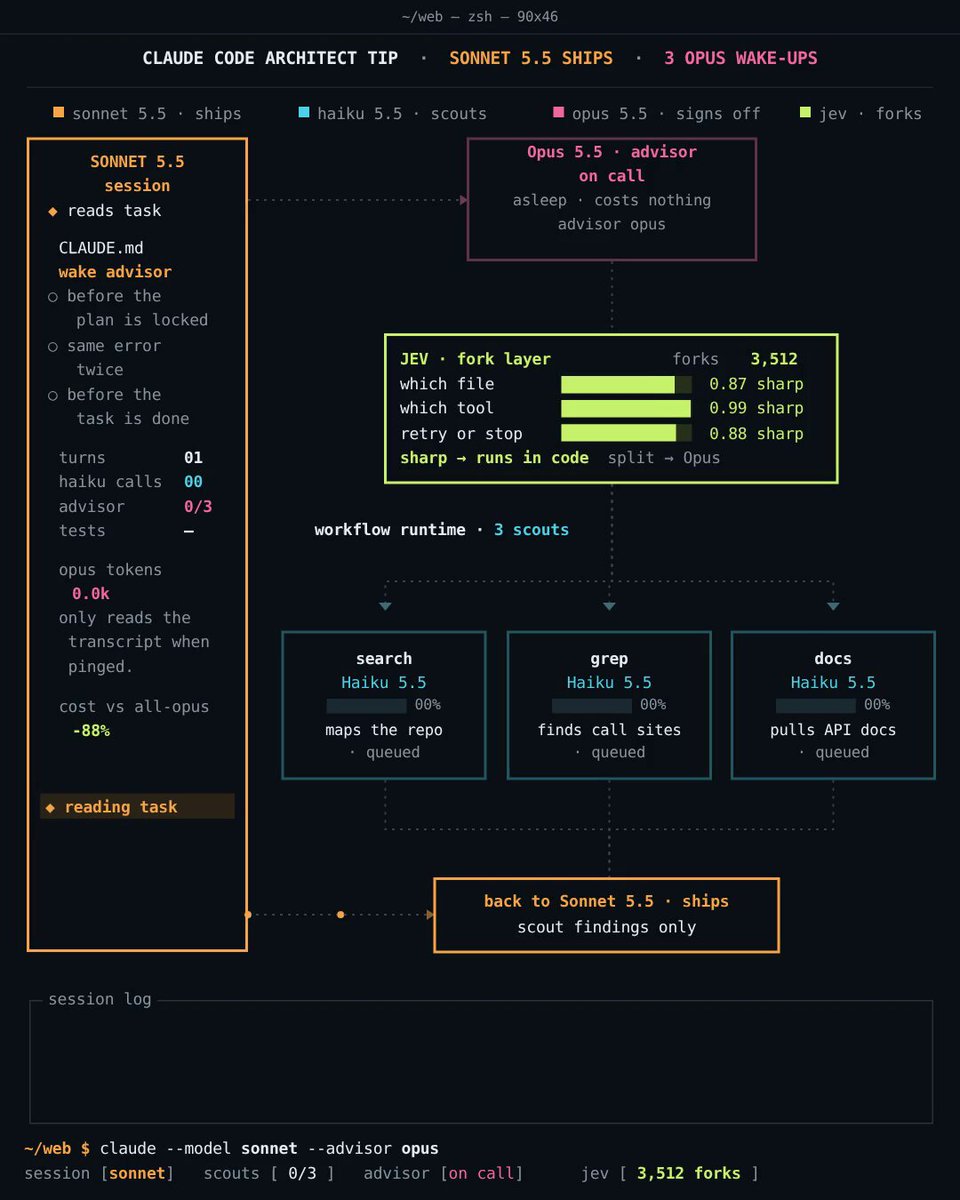The image size is (960, 1200).
Task: Click the "3 OPUS WAKE-UPS" header label
Action: pyautogui.click(x=741, y=58)
